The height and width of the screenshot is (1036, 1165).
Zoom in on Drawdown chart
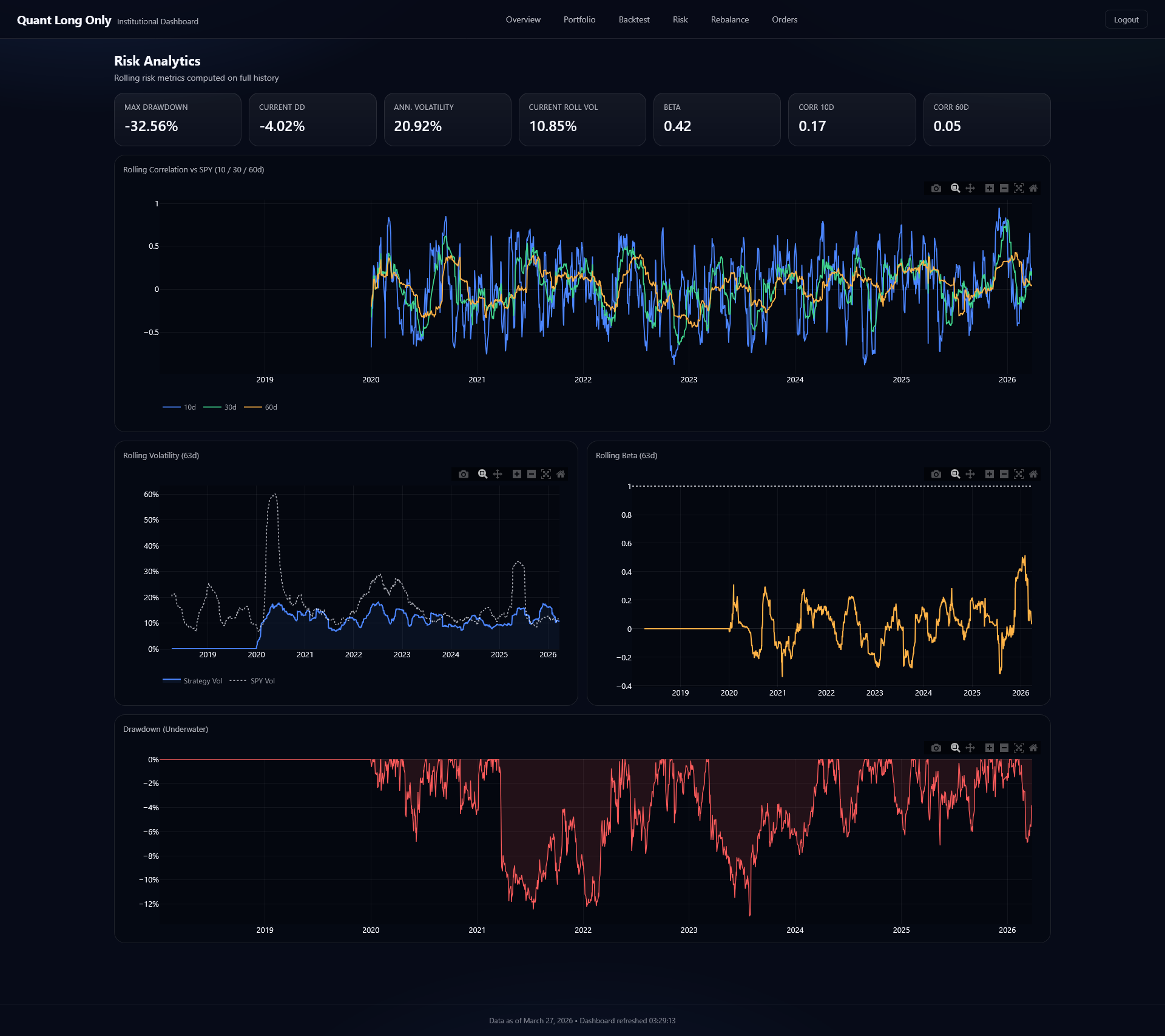tap(990, 748)
